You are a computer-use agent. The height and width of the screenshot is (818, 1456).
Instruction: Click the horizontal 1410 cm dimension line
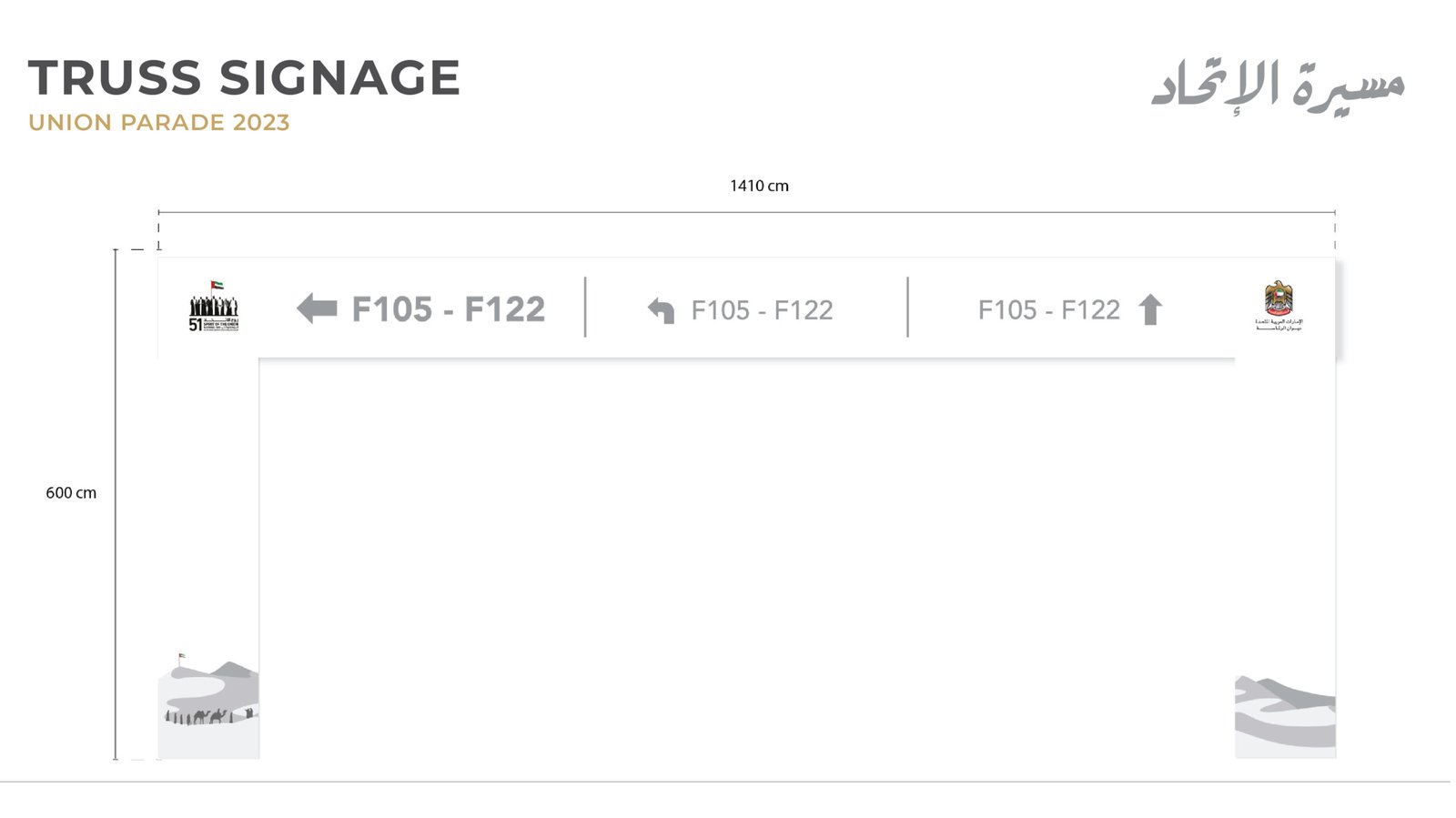tap(746, 212)
